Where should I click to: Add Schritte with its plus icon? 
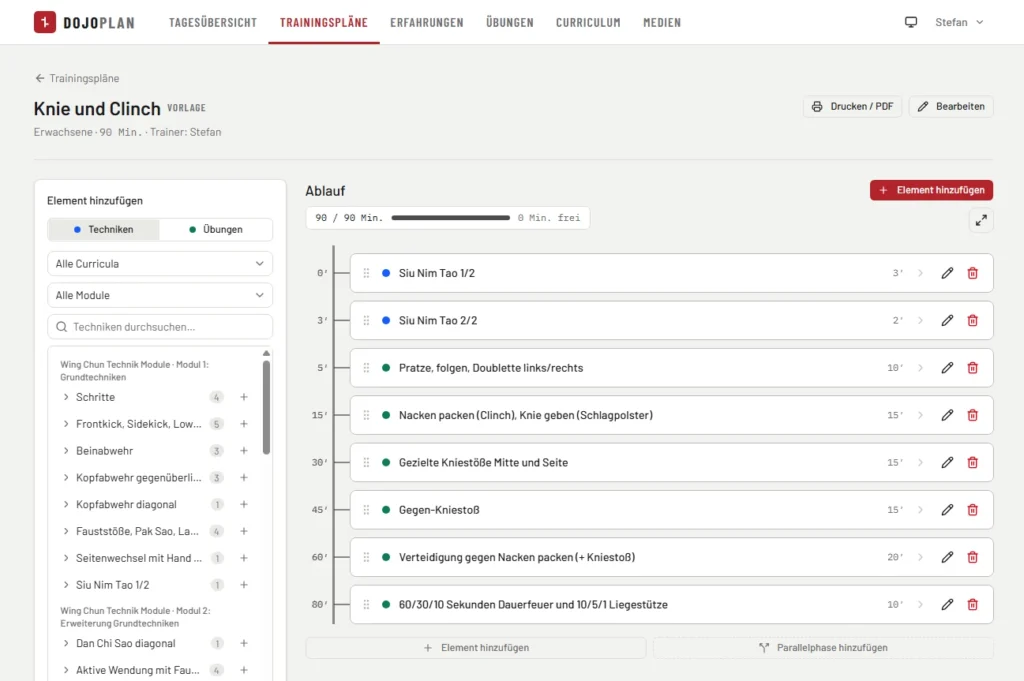coord(244,397)
